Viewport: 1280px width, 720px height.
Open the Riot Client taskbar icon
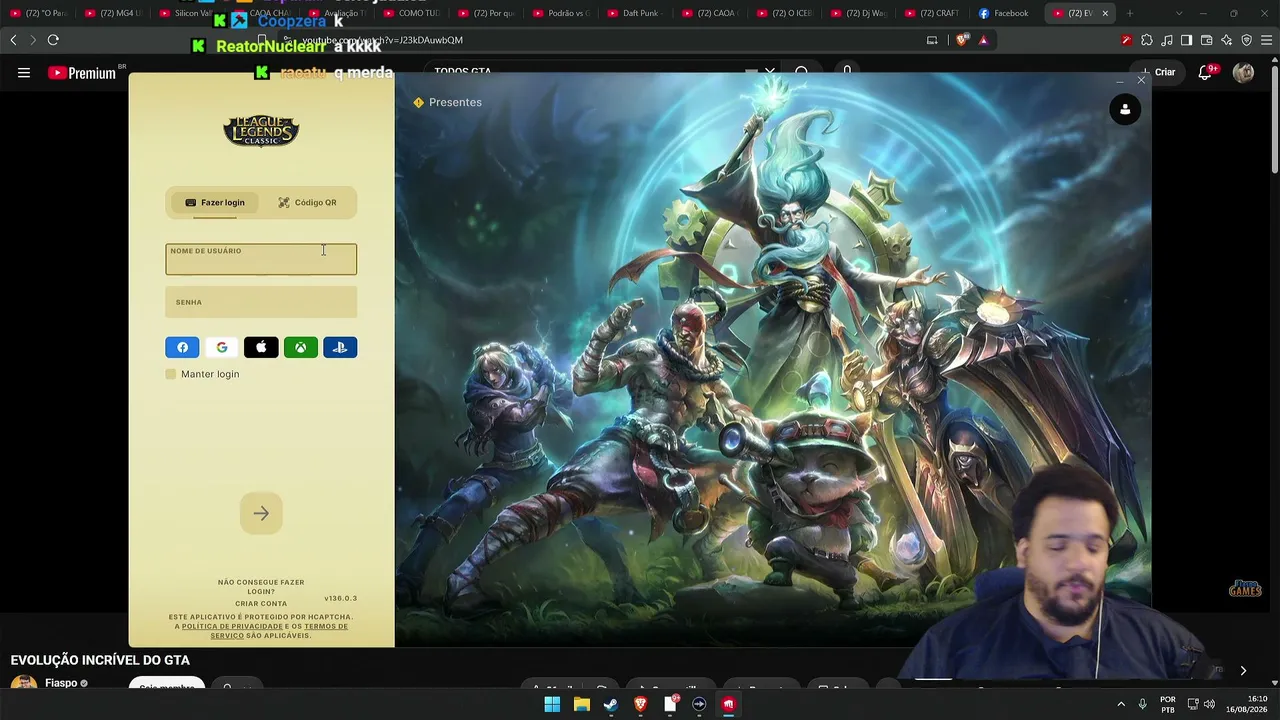pyautogui.click(x=728, y=704)
